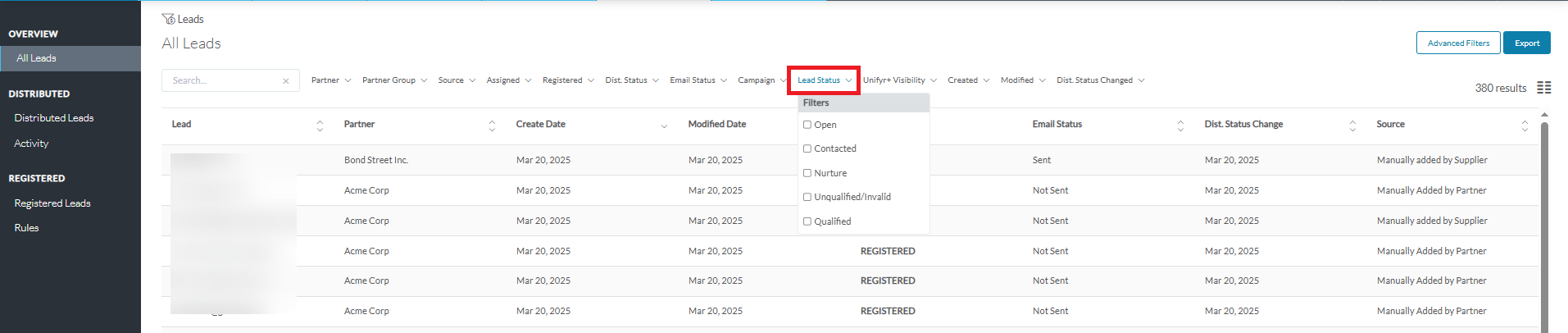Screen dimensions: 1568x333
Task: Sort by Email Status column arrows
Action: pyautogui.click(x=1180, y=125)
